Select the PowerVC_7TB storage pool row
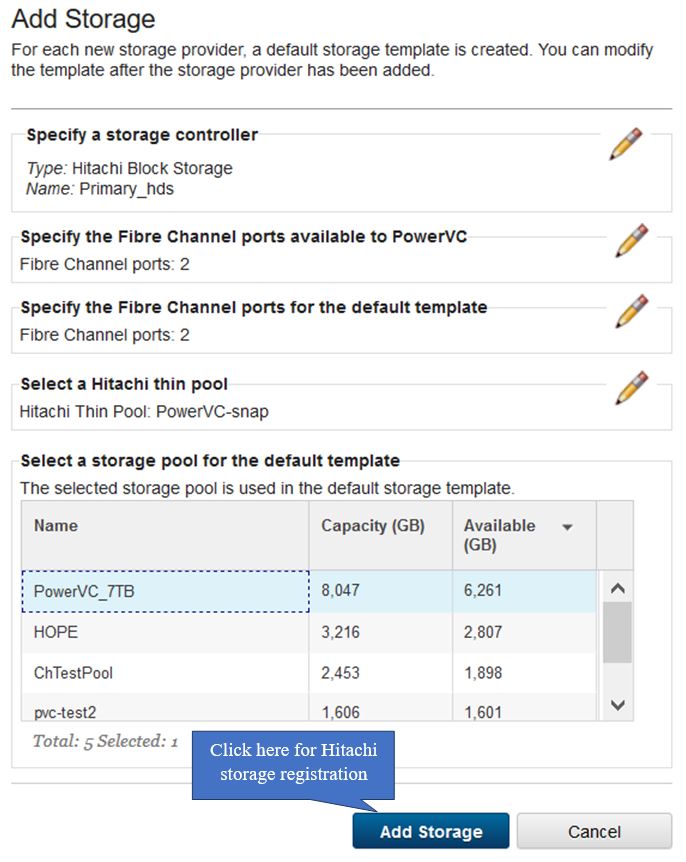Image resolution: width=686 pixels, height=862 pixels. pyautogui.click(x=309, y=592)
